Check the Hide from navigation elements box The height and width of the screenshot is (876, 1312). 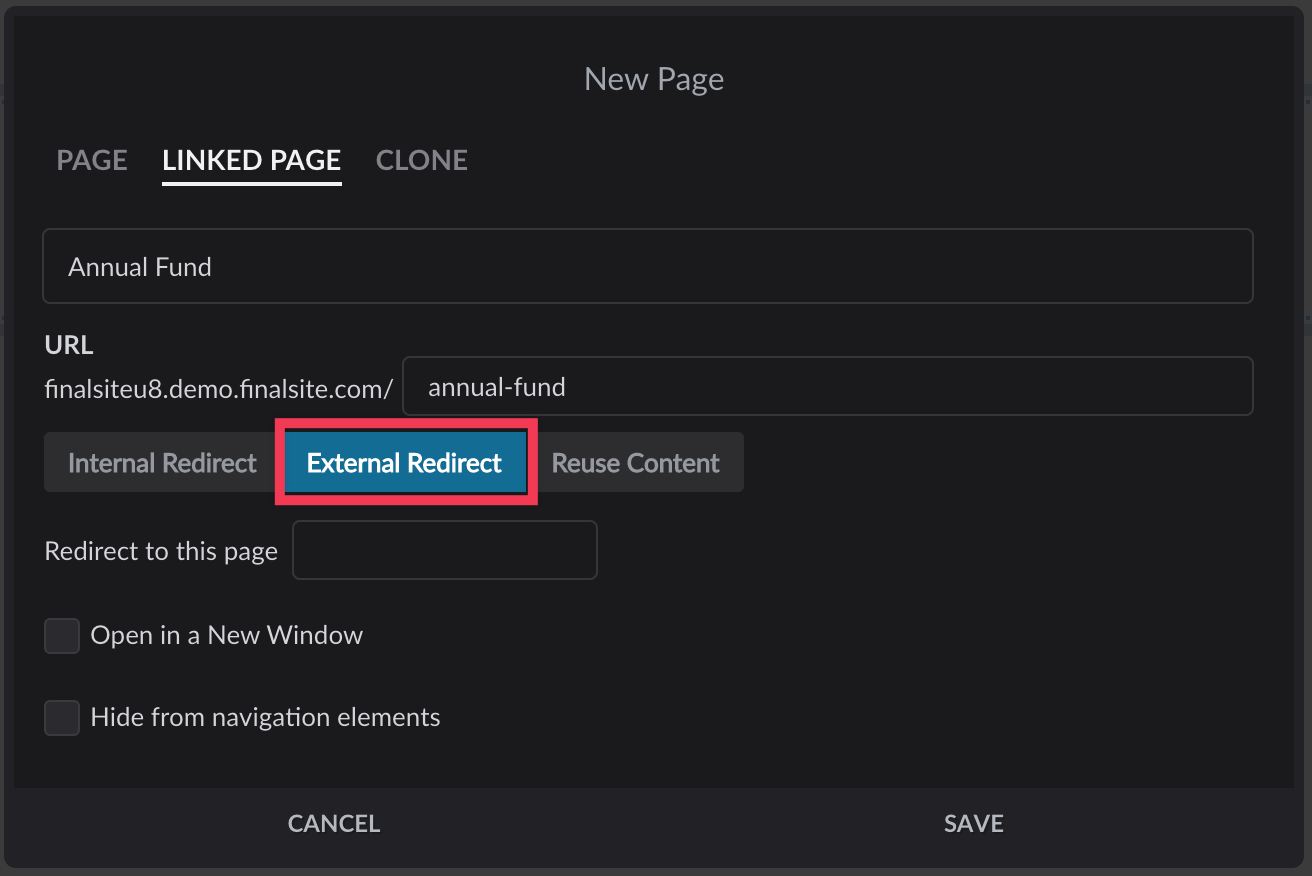pos(62,718)
